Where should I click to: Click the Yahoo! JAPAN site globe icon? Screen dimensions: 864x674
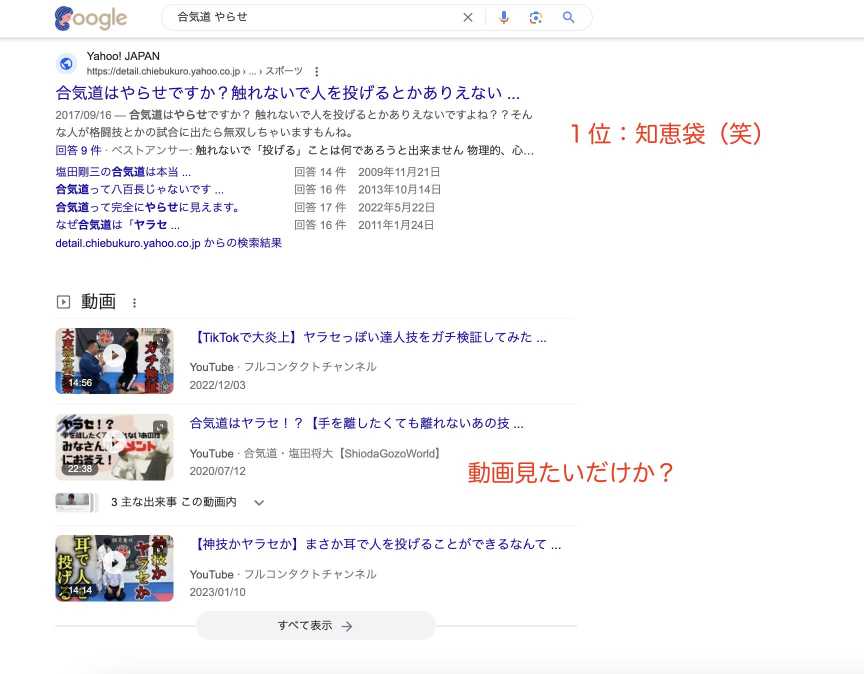click(67, 64)
